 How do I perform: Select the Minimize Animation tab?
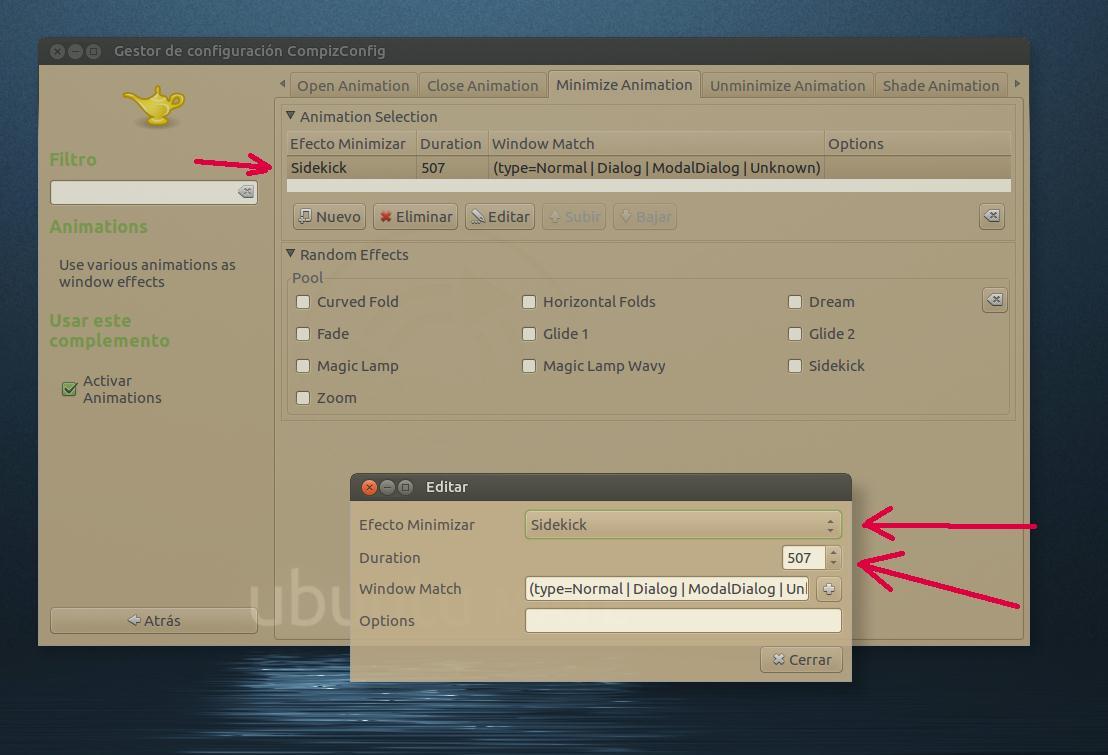[x=625, y=84]
